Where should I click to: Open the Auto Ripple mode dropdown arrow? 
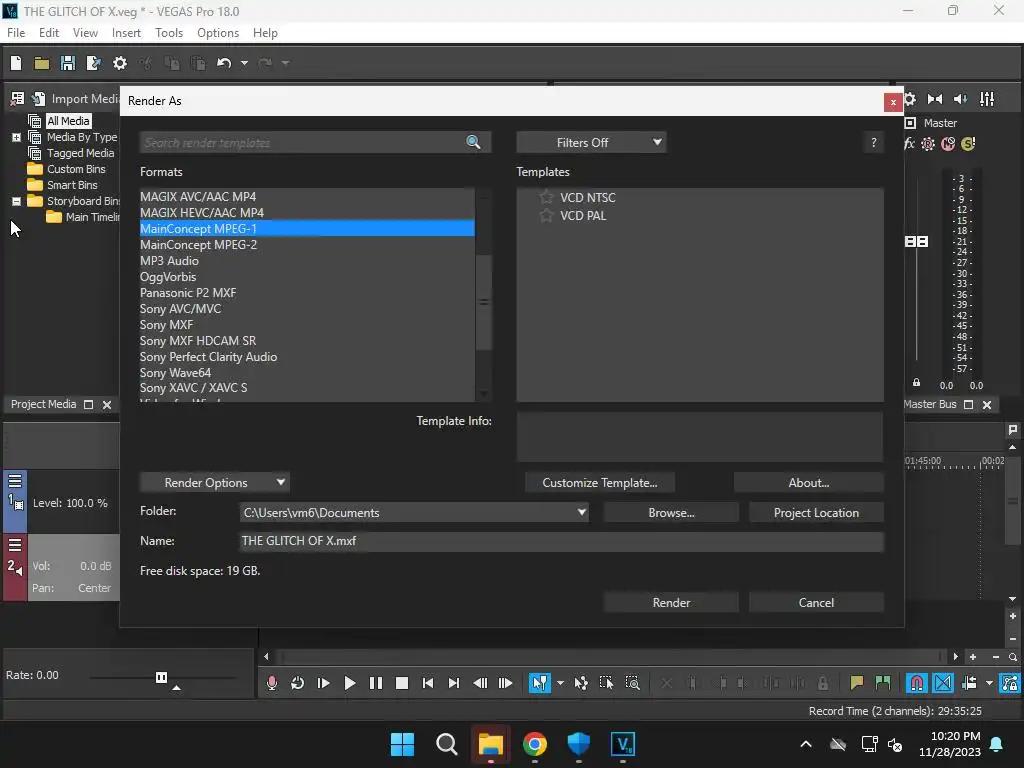click(989, 683)
